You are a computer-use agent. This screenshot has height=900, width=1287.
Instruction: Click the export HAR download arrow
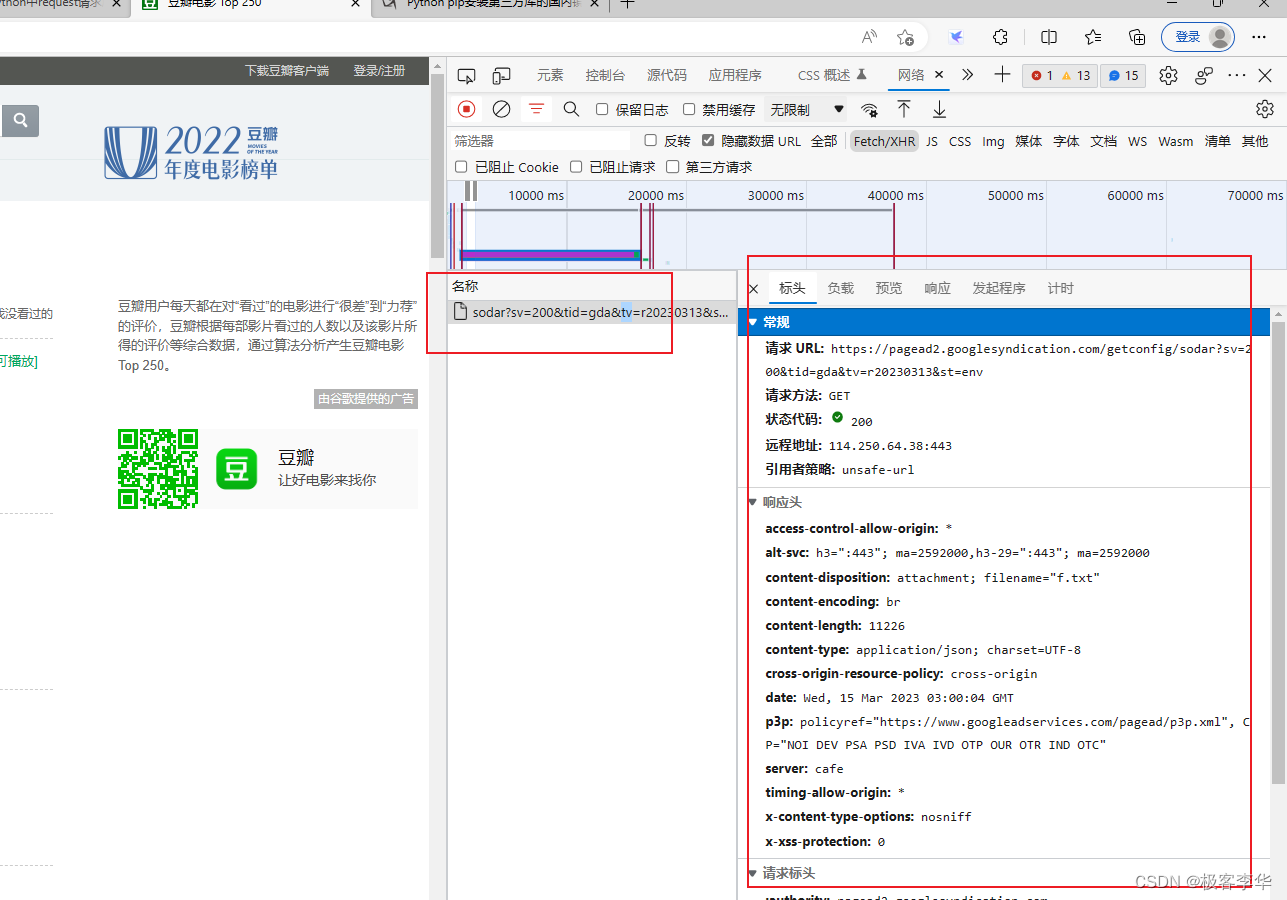(939, 109)
